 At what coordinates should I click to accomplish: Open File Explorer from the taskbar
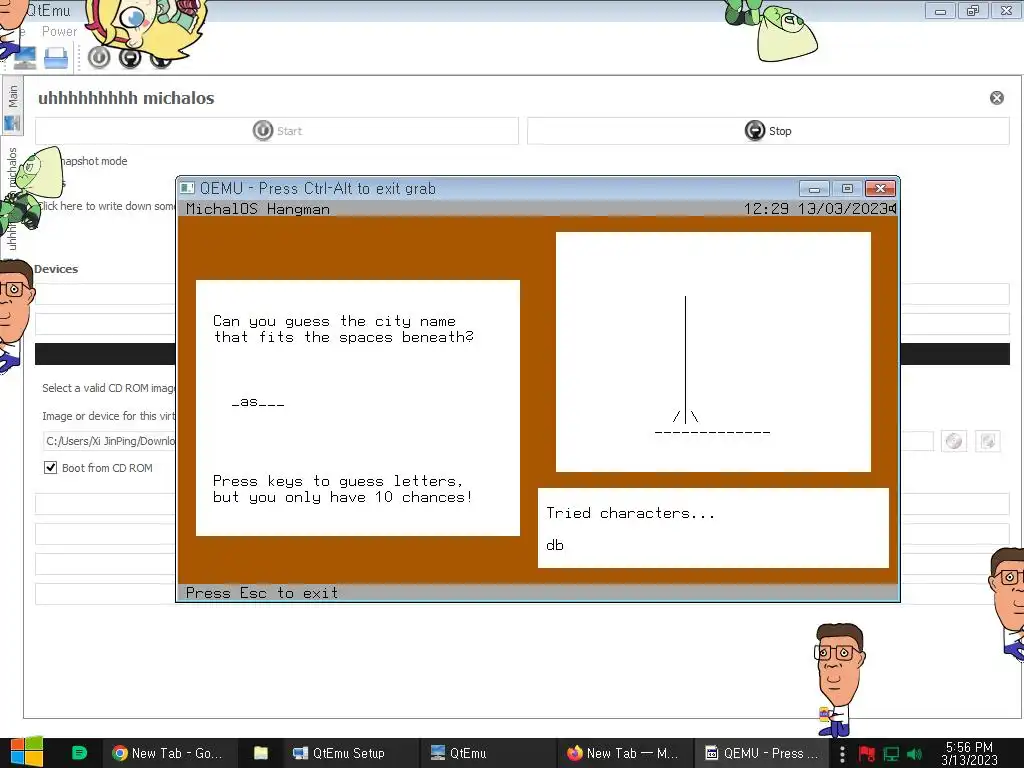261,753
